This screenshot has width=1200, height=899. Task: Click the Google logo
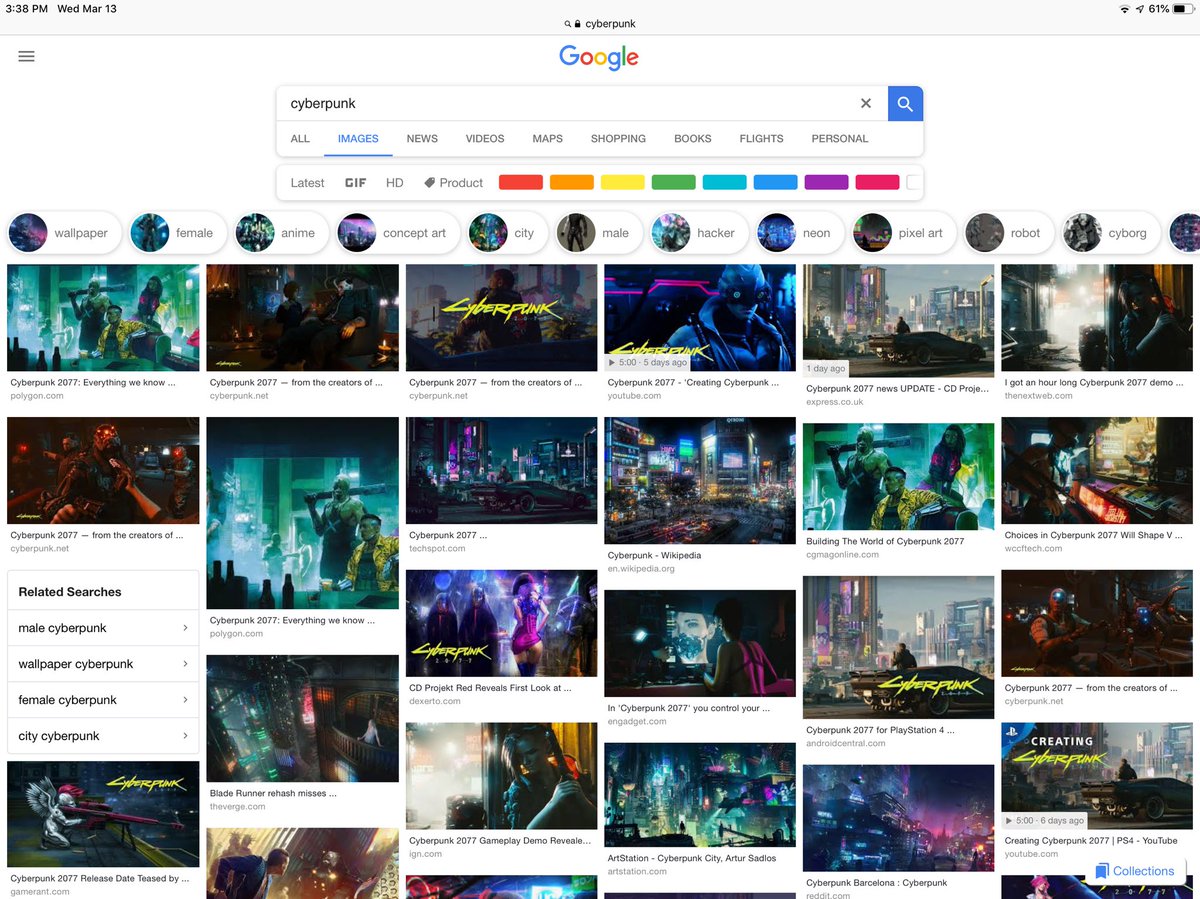coord(599,57)
